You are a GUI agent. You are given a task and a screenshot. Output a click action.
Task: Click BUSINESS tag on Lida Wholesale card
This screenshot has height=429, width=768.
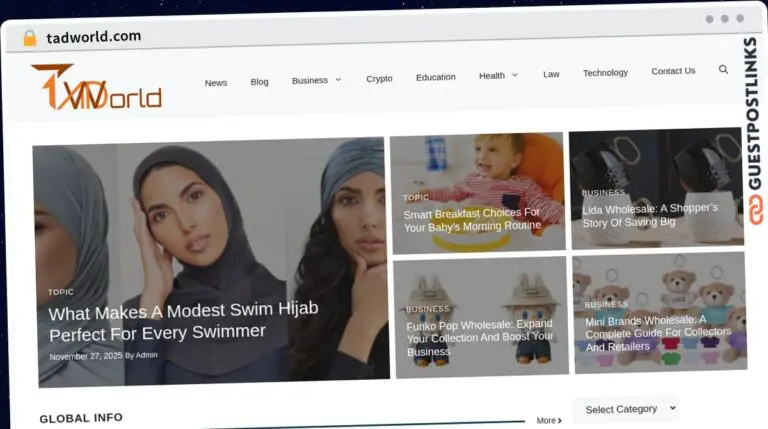[603, 192]
